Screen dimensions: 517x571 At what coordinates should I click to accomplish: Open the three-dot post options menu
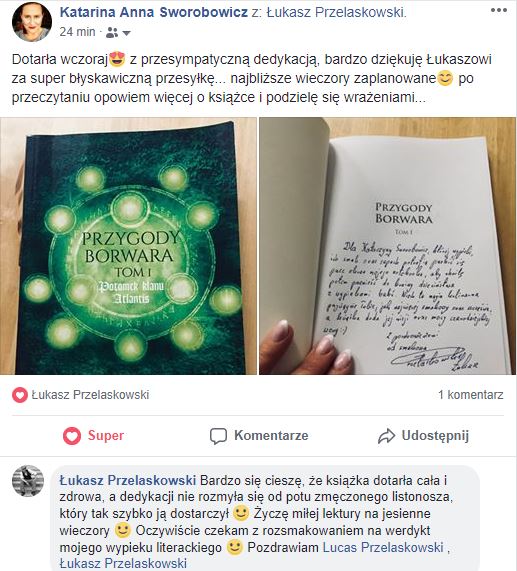498,10
